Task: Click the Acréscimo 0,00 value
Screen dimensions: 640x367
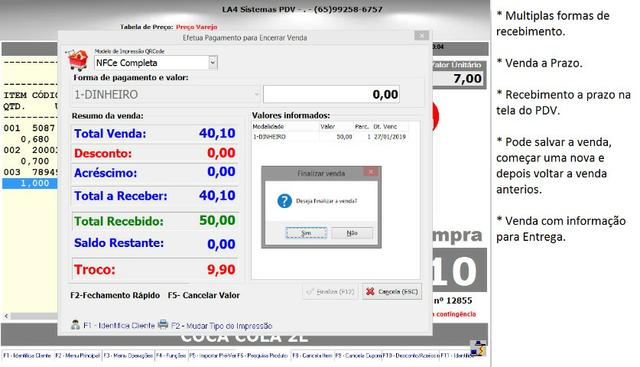Action: (221, 172)
